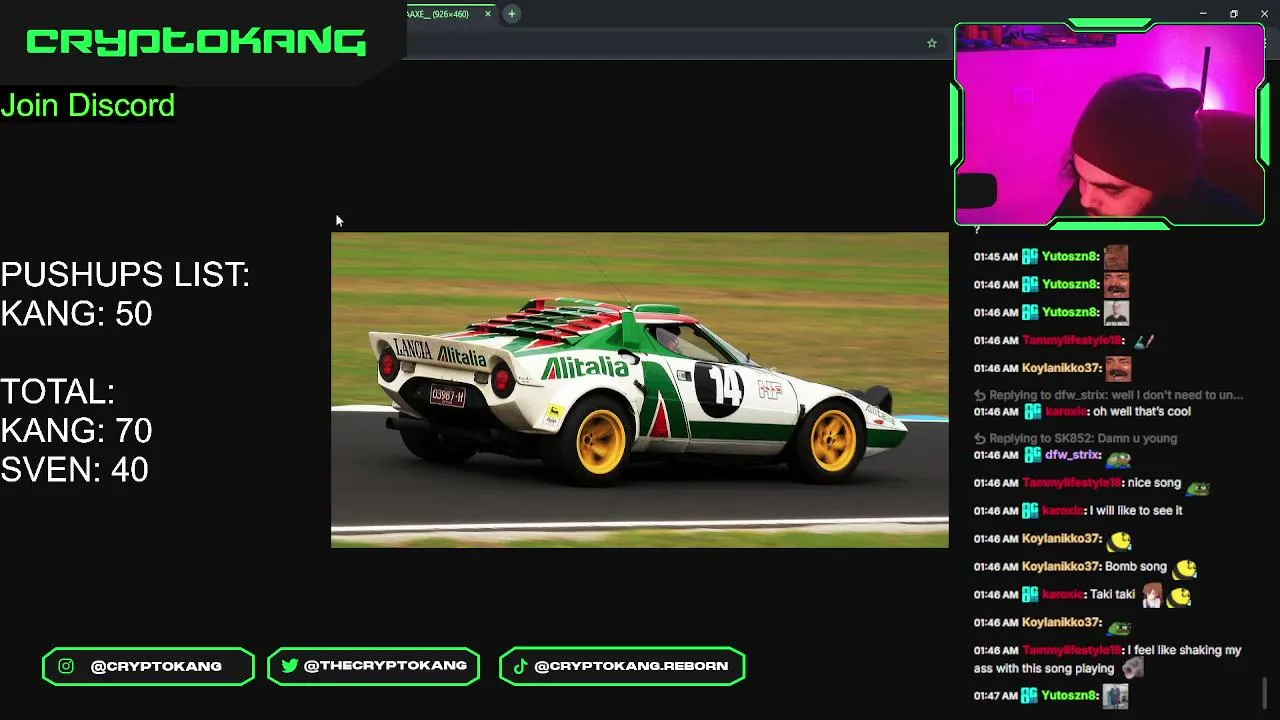Click the Pepe emote after 'nice song'
This screenshot has height=720, width=1280.
coord(1198,487)
